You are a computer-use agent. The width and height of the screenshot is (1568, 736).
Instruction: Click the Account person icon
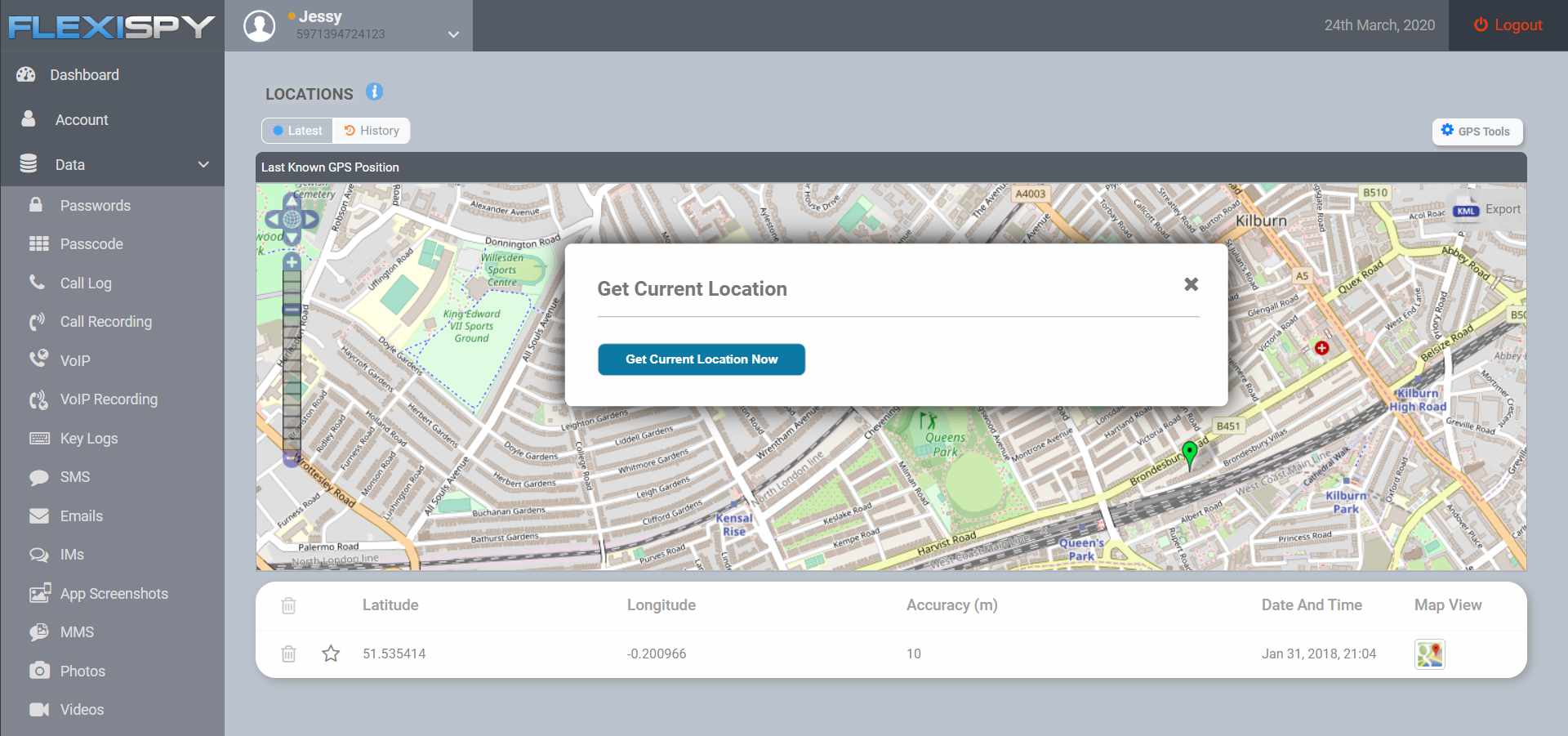tap(29, 119)
